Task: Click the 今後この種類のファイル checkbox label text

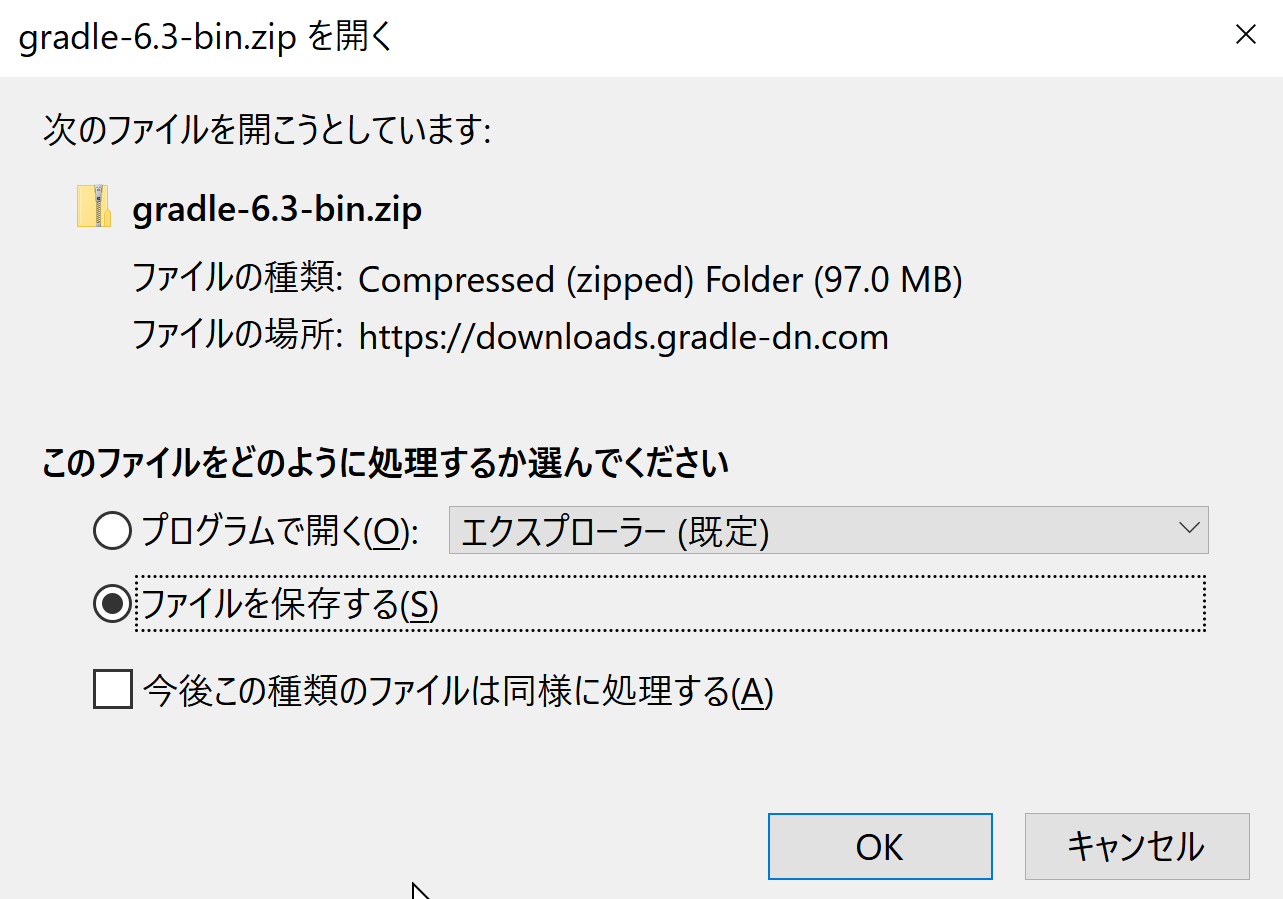Action: pyautogui.click(x=458, y=691)
